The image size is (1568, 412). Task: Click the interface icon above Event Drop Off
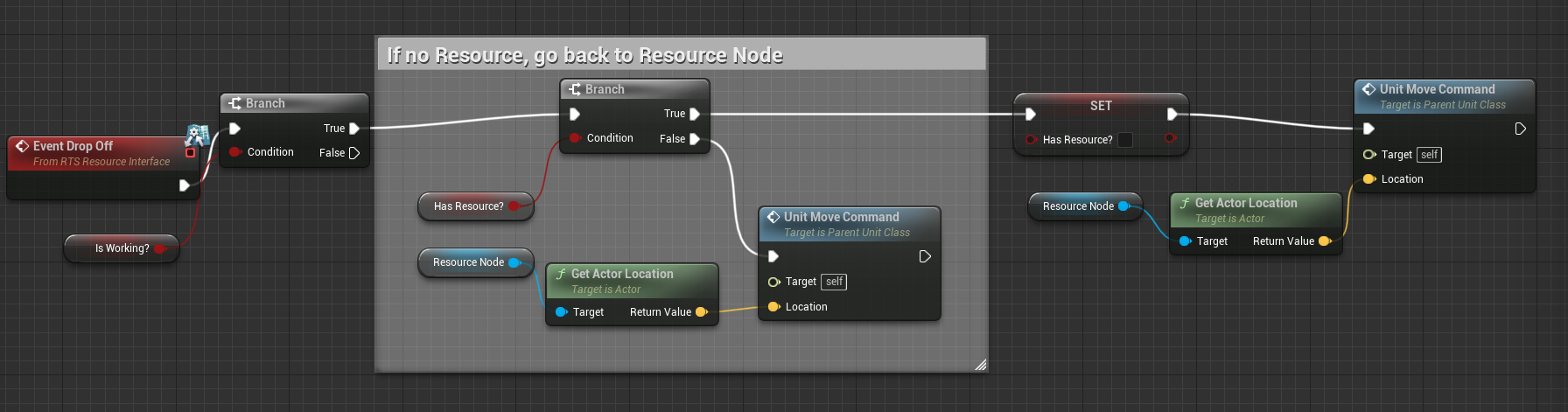click(197, 135)
